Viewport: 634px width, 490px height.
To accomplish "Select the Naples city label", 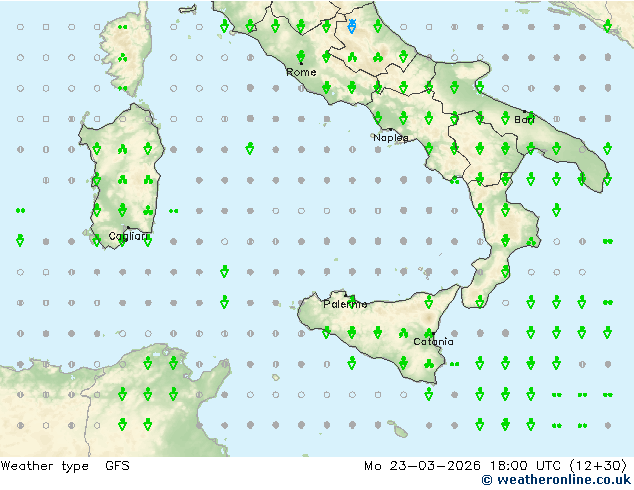I will pos(391,138).
